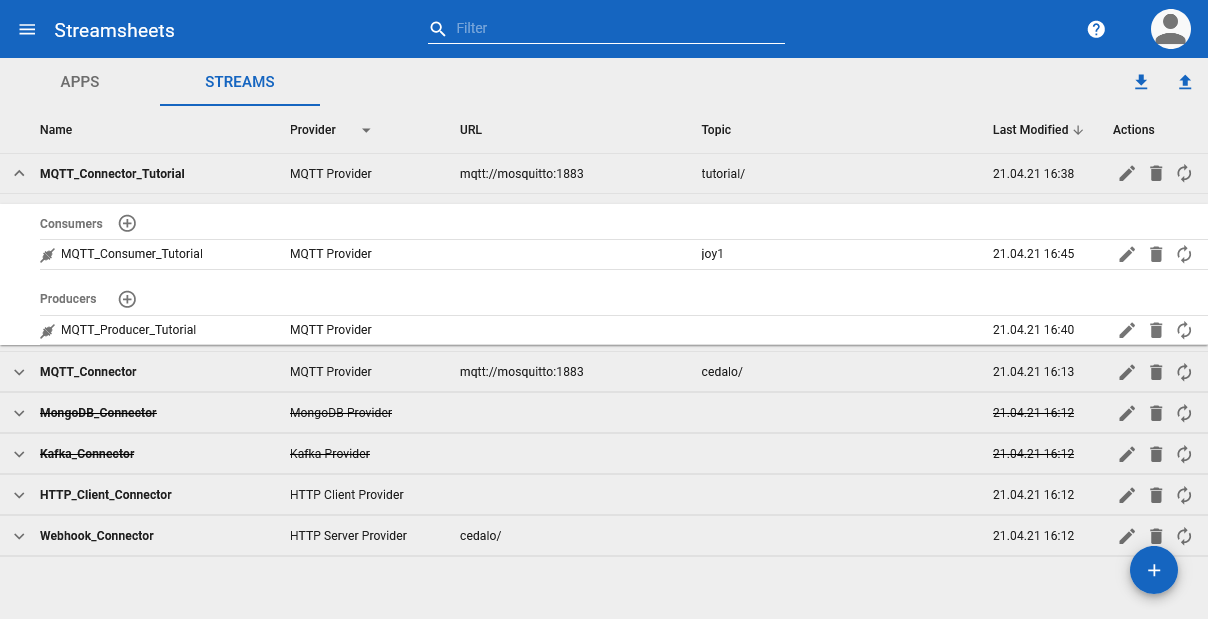Screen dimensions: 1208x620
Task: Edit HTTP_Client_Connector
Action: 1127,495
